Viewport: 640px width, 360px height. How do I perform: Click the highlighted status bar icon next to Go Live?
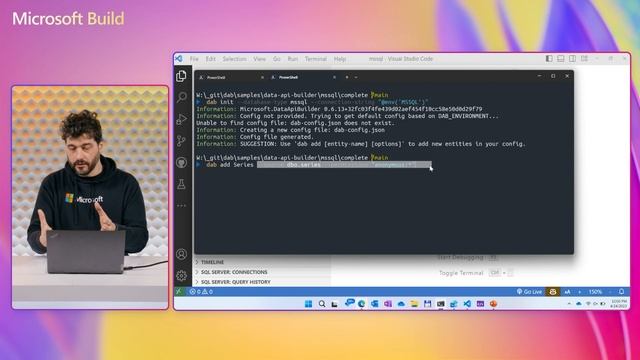(553, 291)
